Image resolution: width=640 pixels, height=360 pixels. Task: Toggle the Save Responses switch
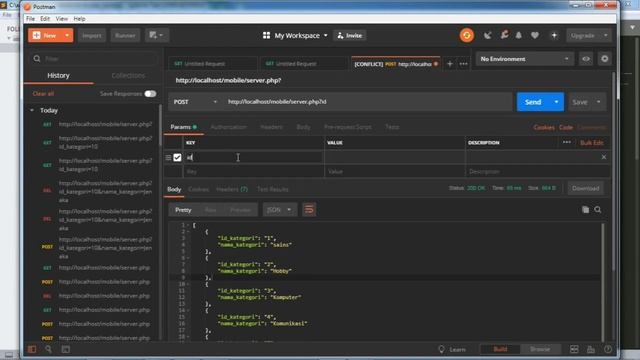tap(150, 94)
